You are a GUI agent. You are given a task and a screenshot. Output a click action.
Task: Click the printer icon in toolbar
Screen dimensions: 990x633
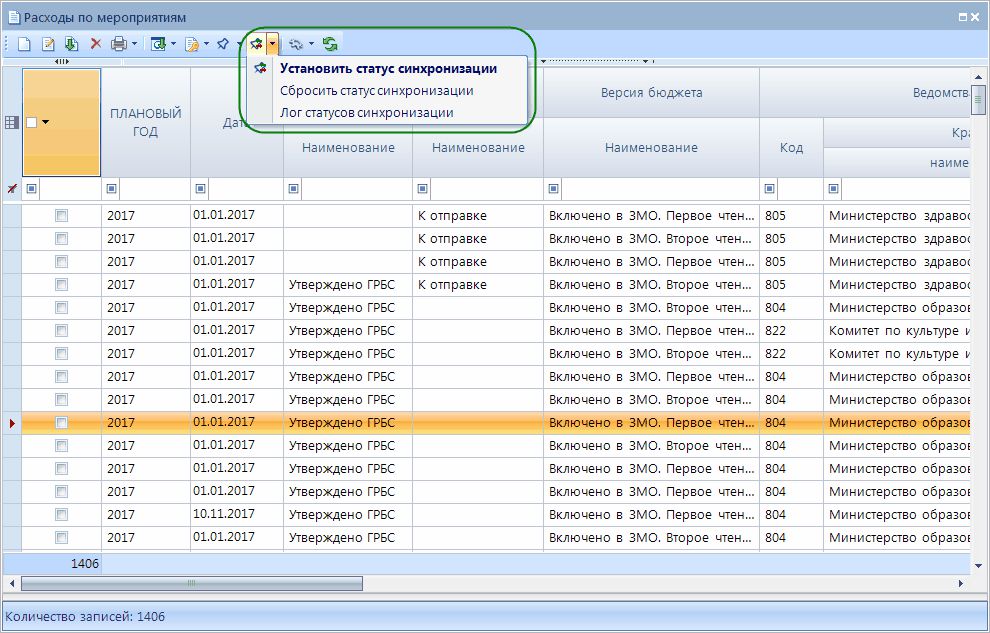(118, 44)
